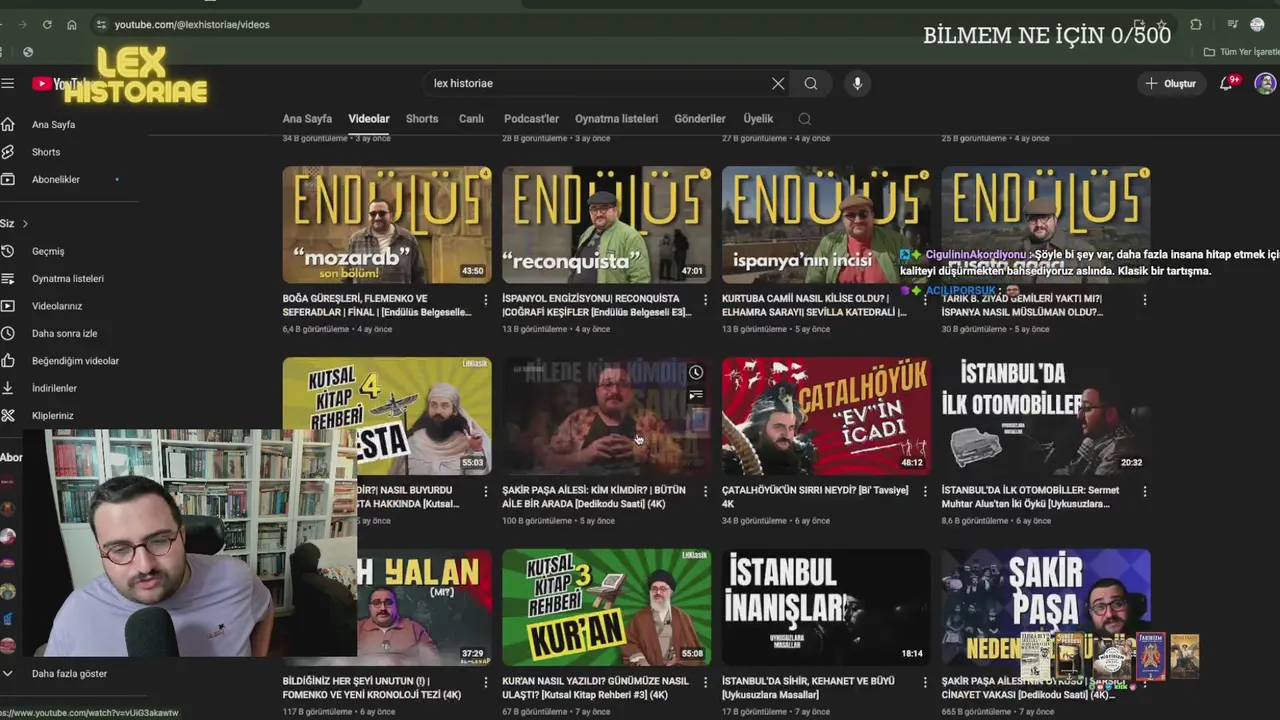The image size is (1280, 720).
Task: Open title Şakir Paşa Ailesi: Kim Kimdir
Action: click(594, 497)
